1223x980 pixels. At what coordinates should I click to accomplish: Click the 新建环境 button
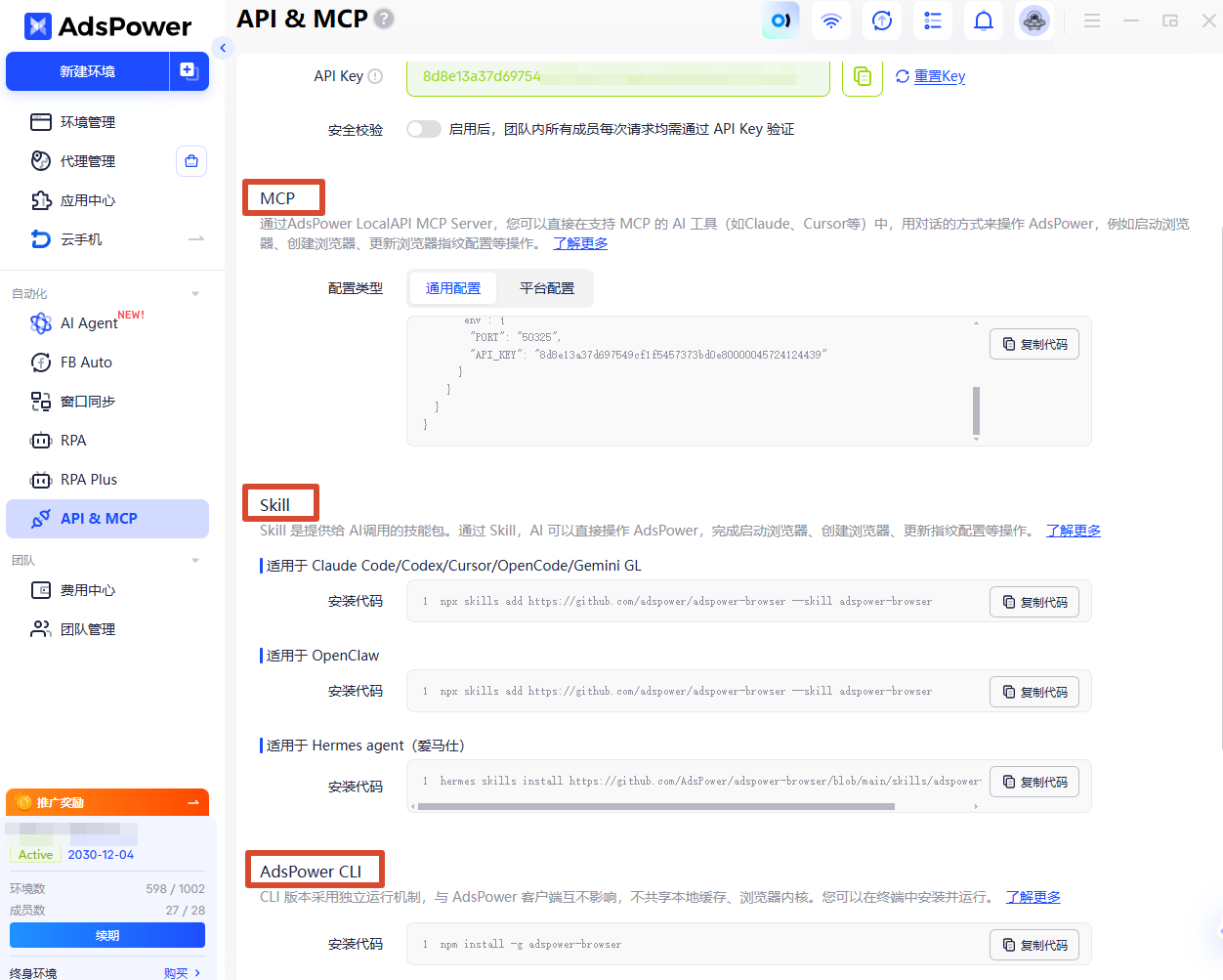88,71
